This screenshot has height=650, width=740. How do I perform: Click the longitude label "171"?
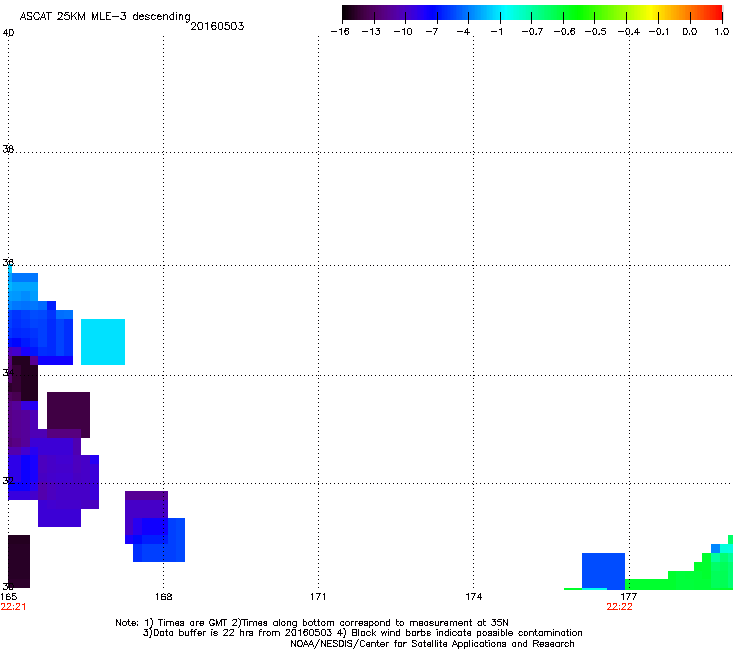[x=318, y=596]
